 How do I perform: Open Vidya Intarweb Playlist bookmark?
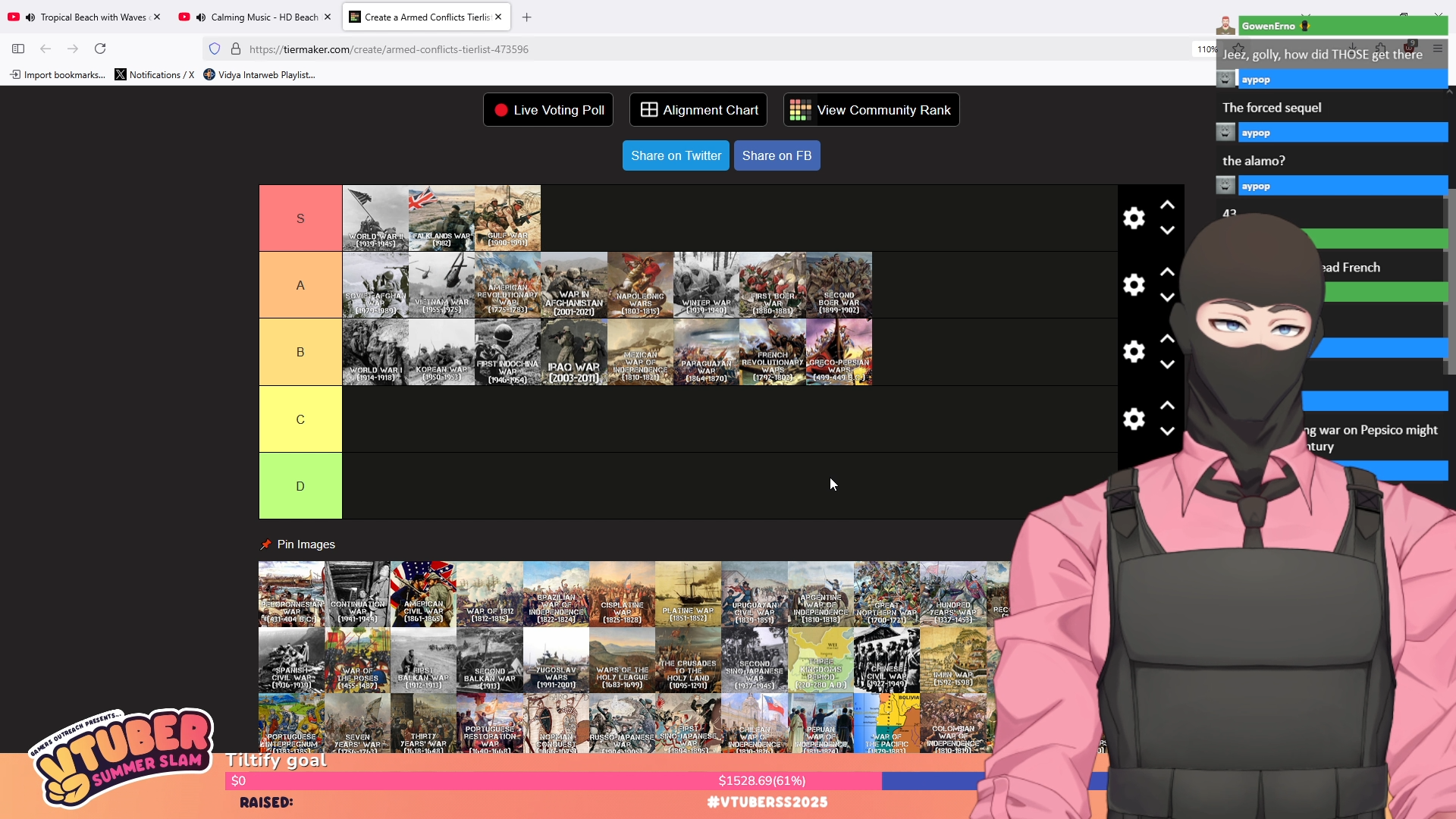tap(259, 74)
